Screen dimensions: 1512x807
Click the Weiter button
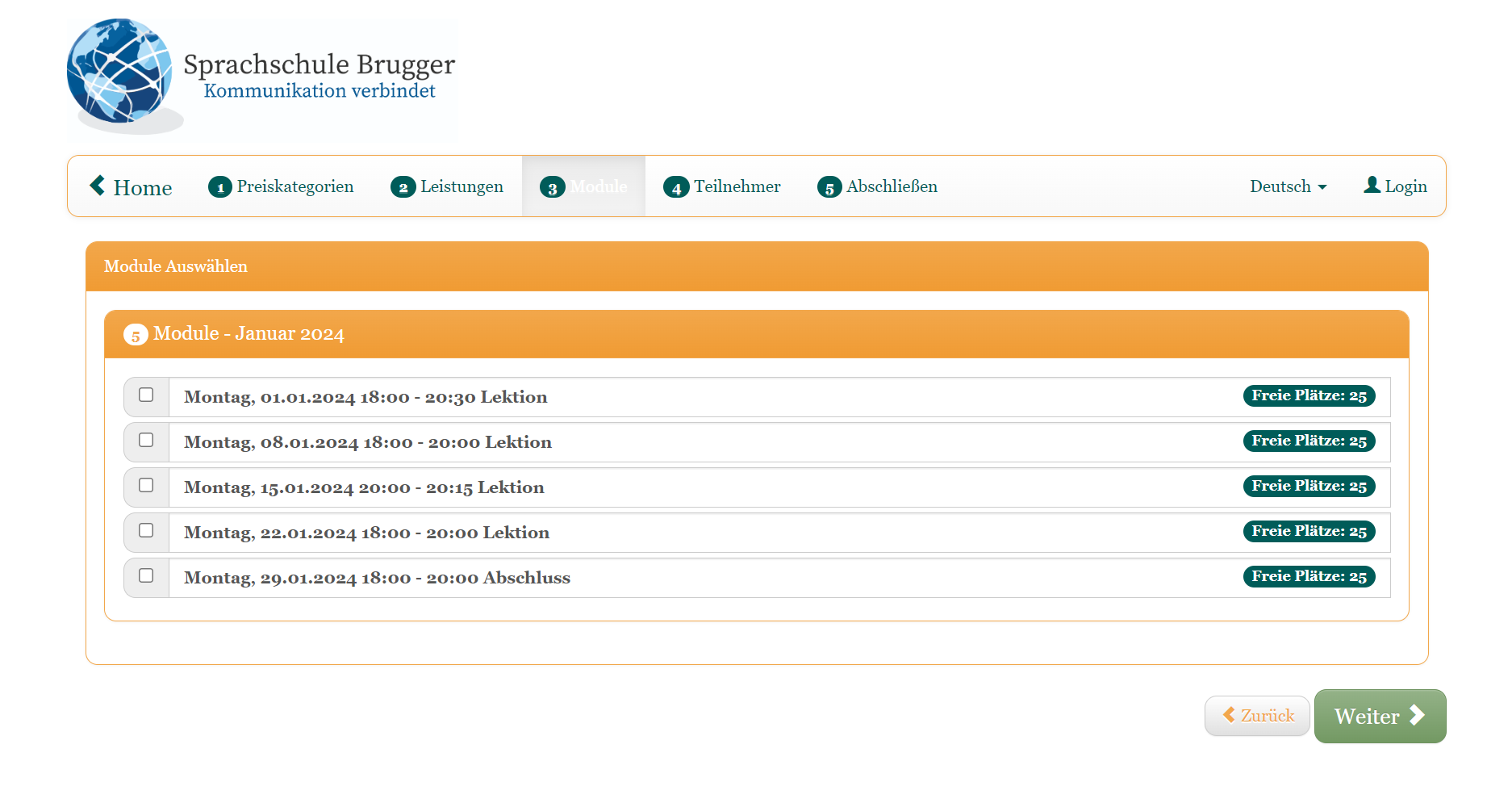(x=1380, y=716)
